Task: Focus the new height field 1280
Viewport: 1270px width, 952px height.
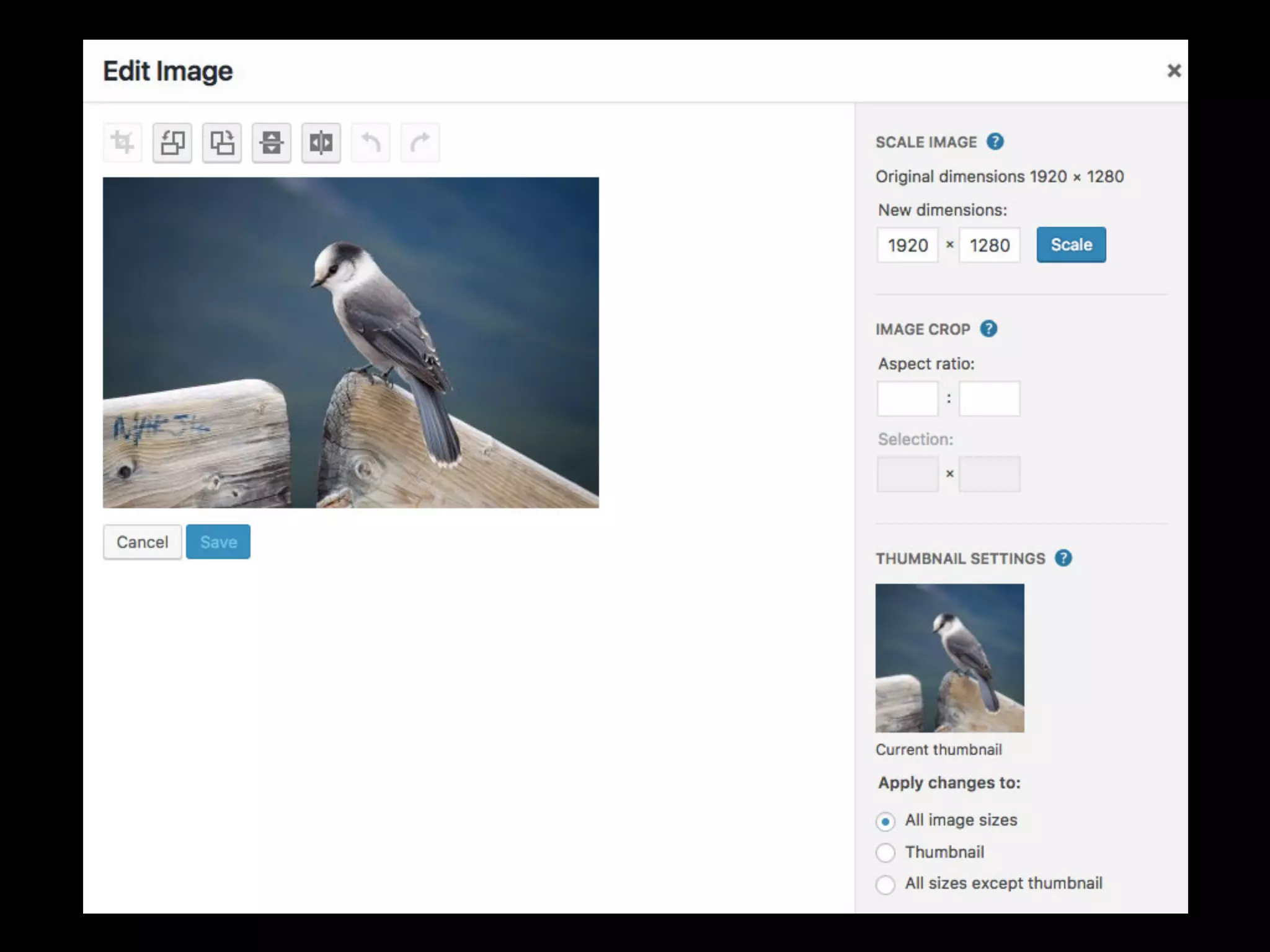Action: coord(989,245)
